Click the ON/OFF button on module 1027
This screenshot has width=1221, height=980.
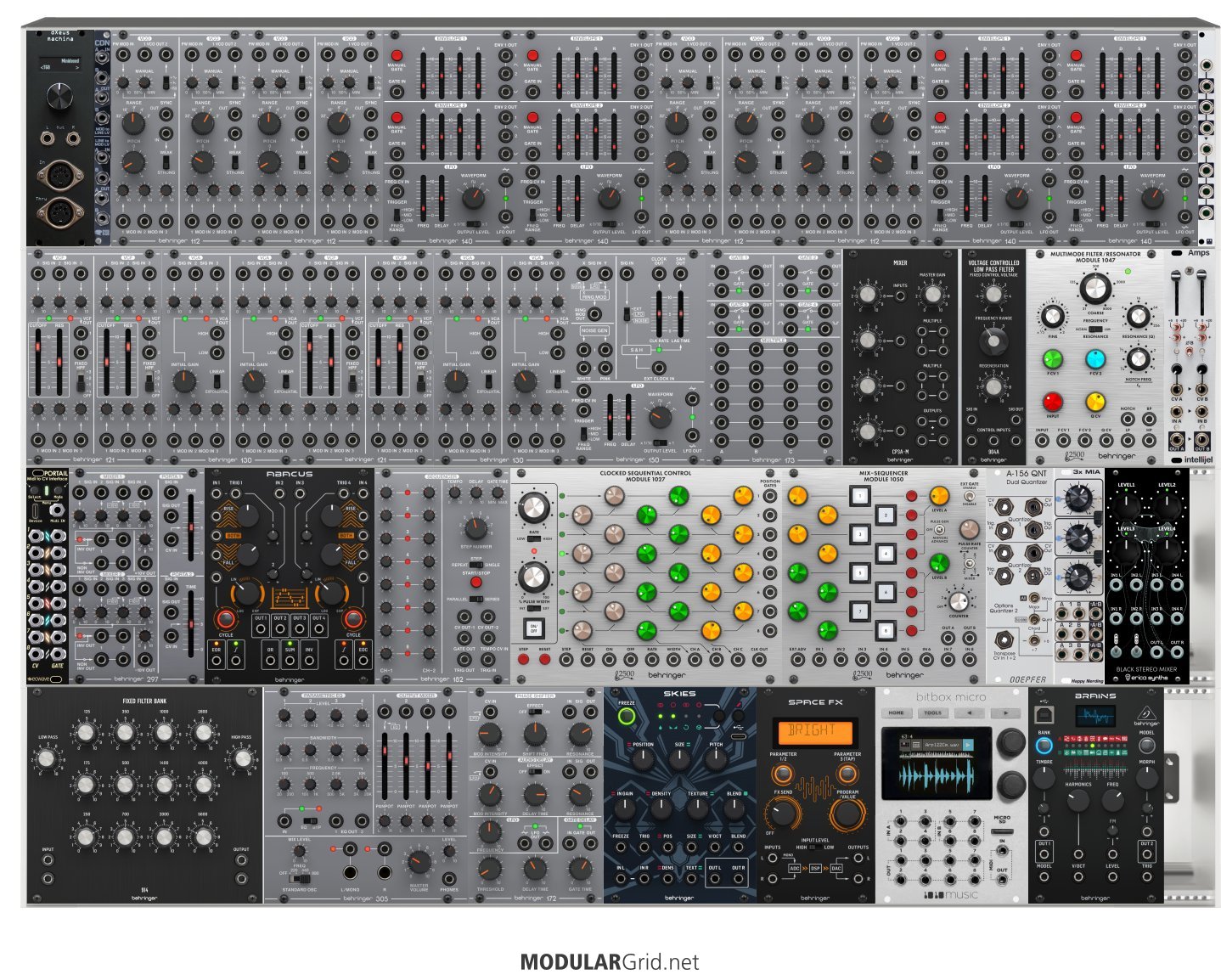coord(533,628)
